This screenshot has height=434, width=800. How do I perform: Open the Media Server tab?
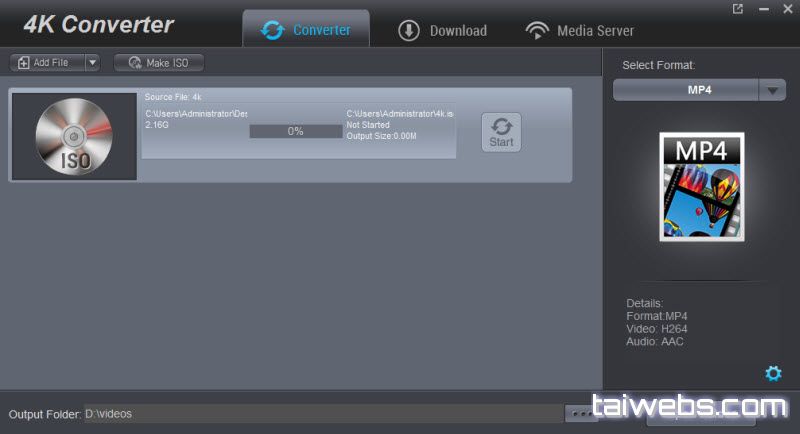580,30
